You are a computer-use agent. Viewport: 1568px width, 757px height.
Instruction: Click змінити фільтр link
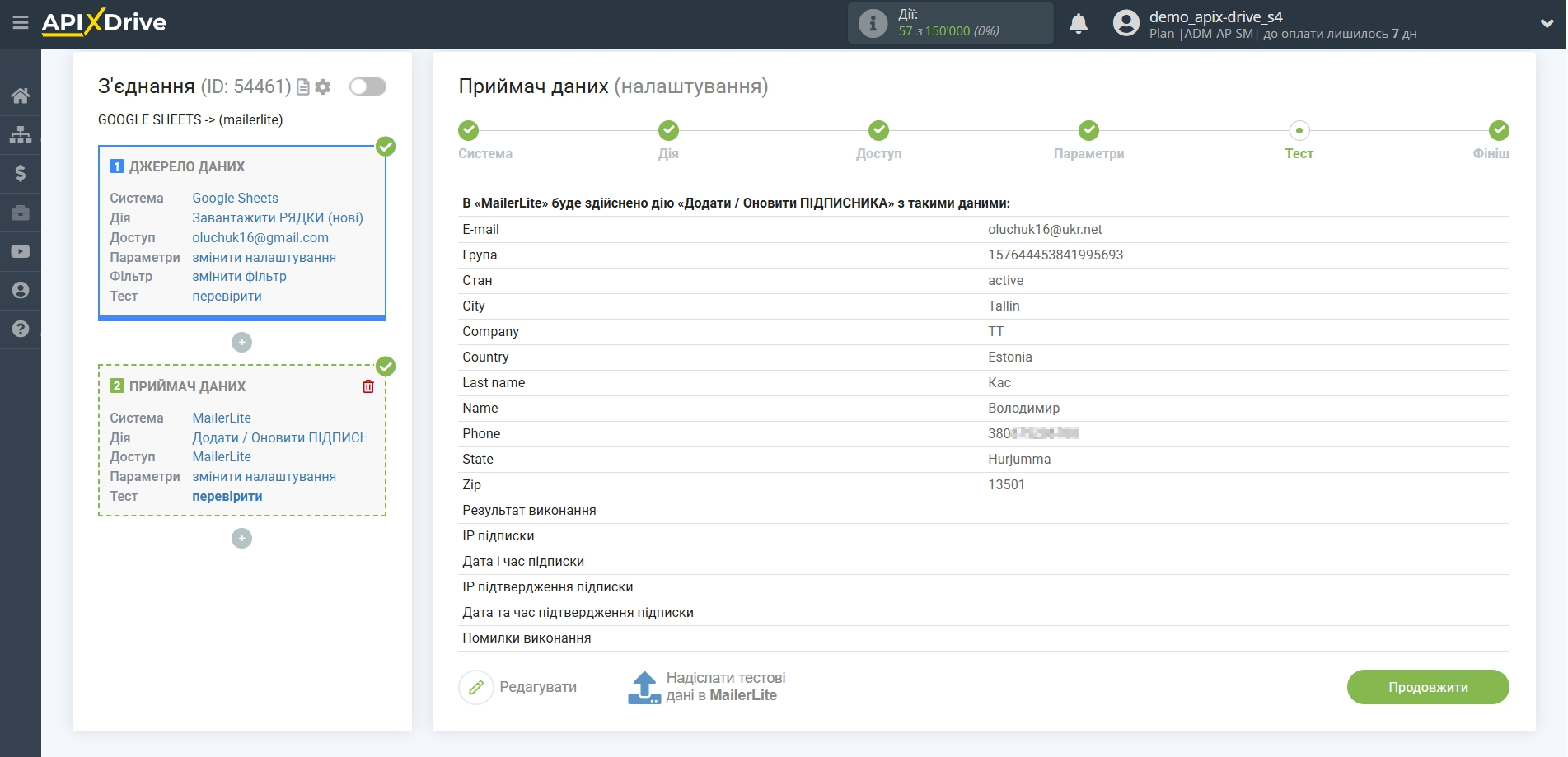(239, 276)
